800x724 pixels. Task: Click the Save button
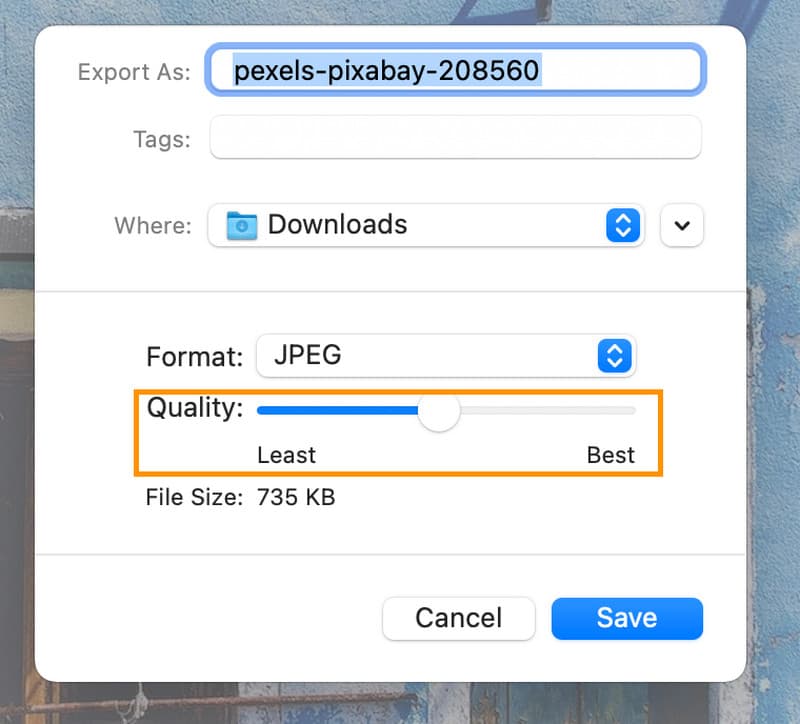(x=627, y=618)
